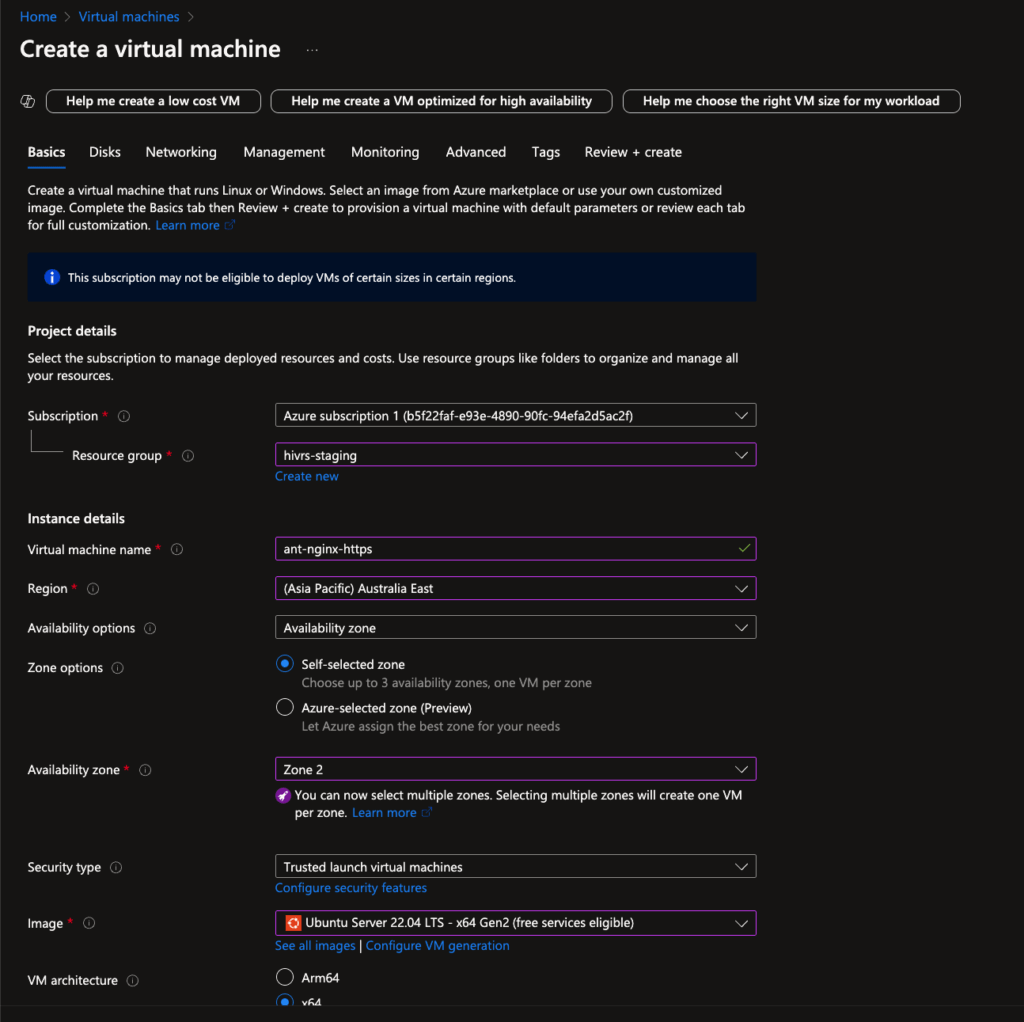This screenshot has height=1022, width=1024.
Task: Click the Virtual machine name info icon
Action: click(x=177, y=550)
